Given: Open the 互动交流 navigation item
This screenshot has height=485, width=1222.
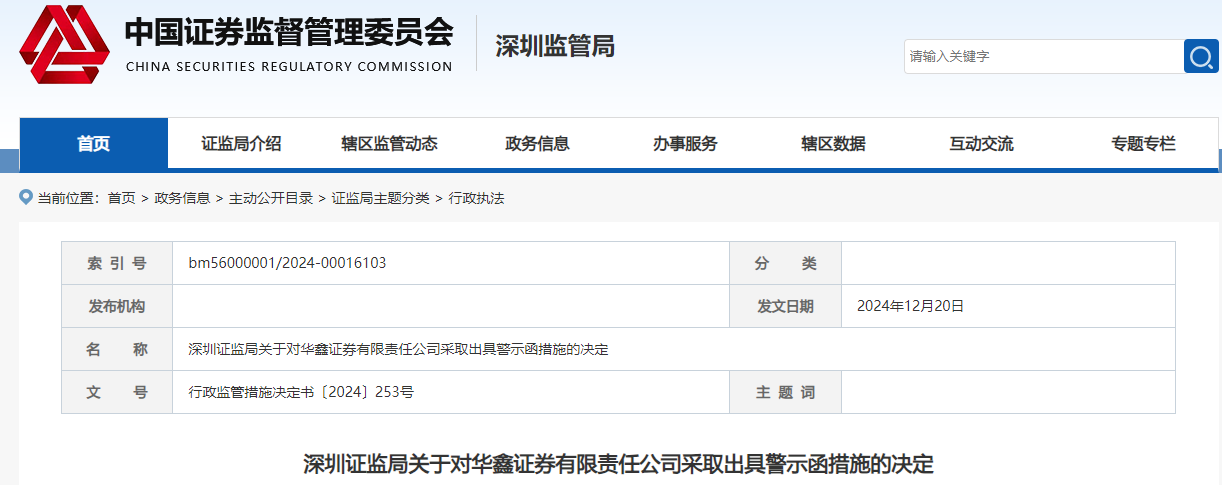Looking at the screenshot, I should pyautogui.click(x=981, y=144).
